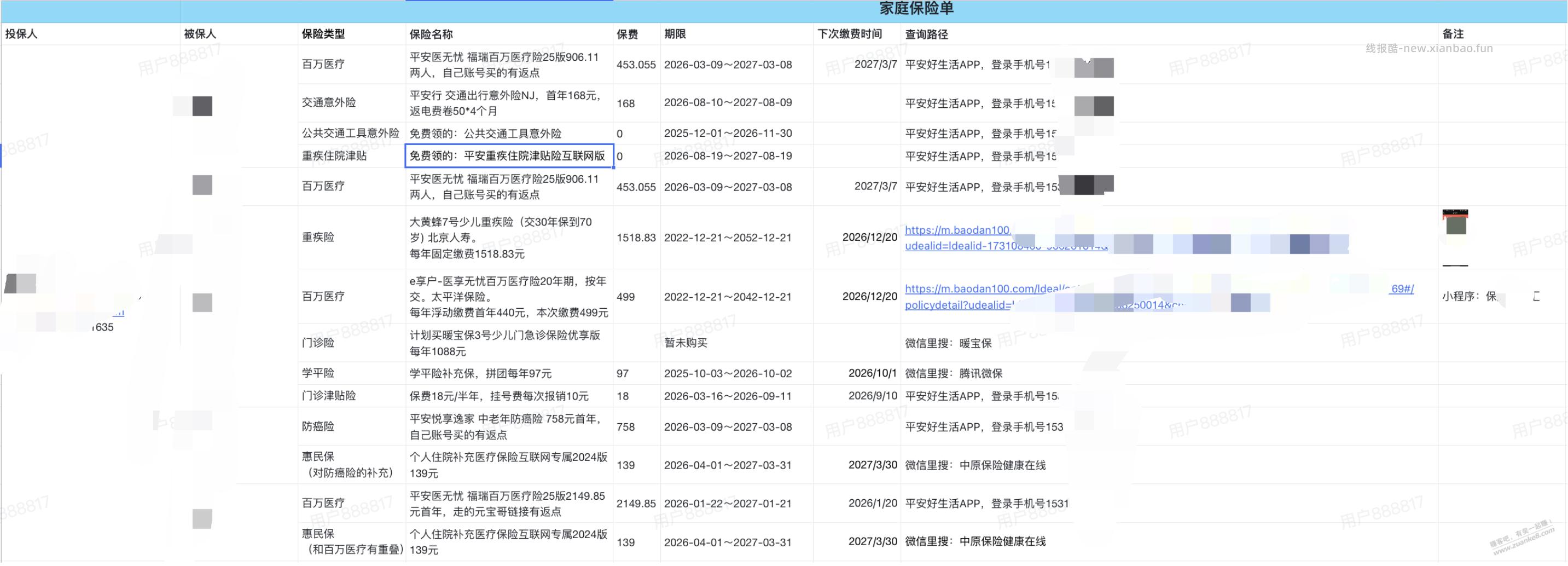Open the baodan100 policydetail link in the 499 premium row
Image resolution: width=1568 pixels, height=566 pixels.
[1159, 297]
